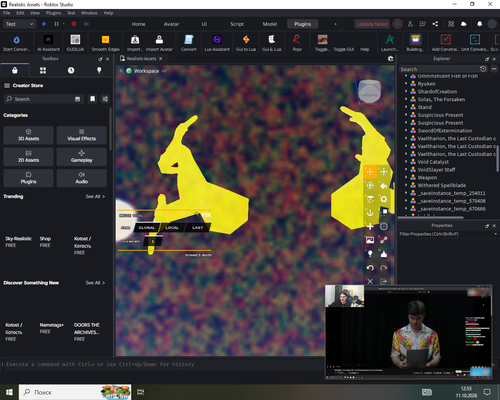Click the command bar input
Image resolution: width=500 pixels, height=400 pixels.
coord(163,364)
